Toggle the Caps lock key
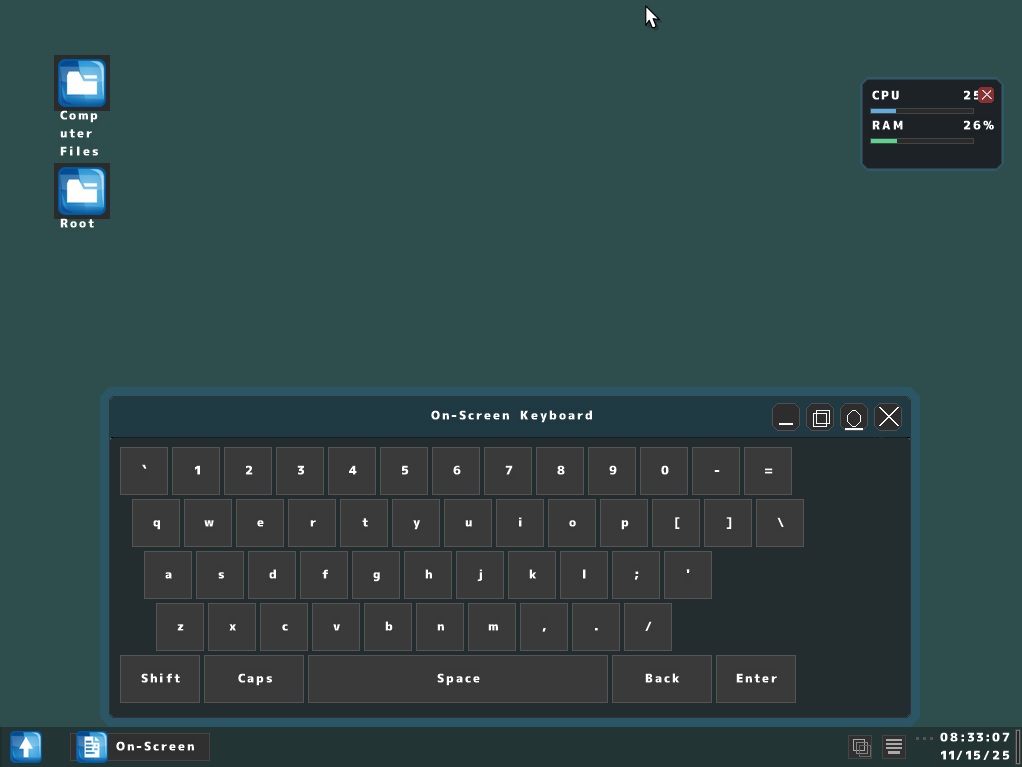1022x767 pixels. (253, 678)
